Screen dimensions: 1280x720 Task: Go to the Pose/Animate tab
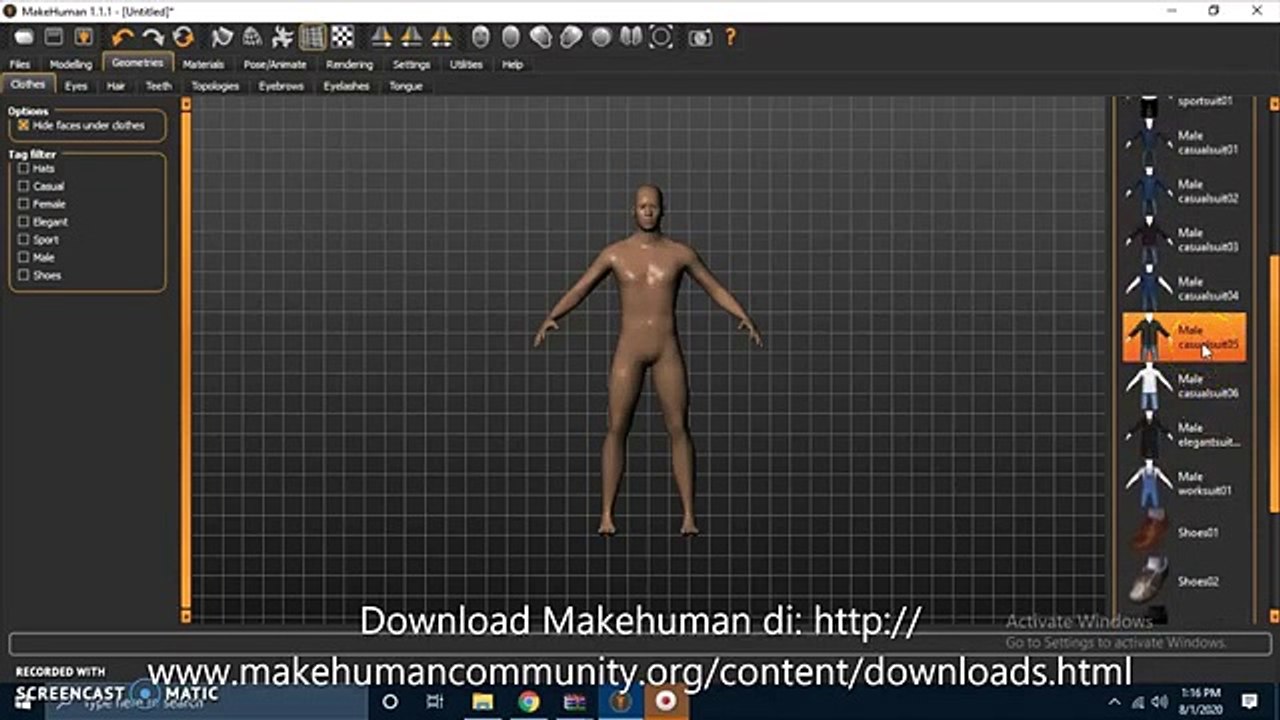tap(275, 65)
